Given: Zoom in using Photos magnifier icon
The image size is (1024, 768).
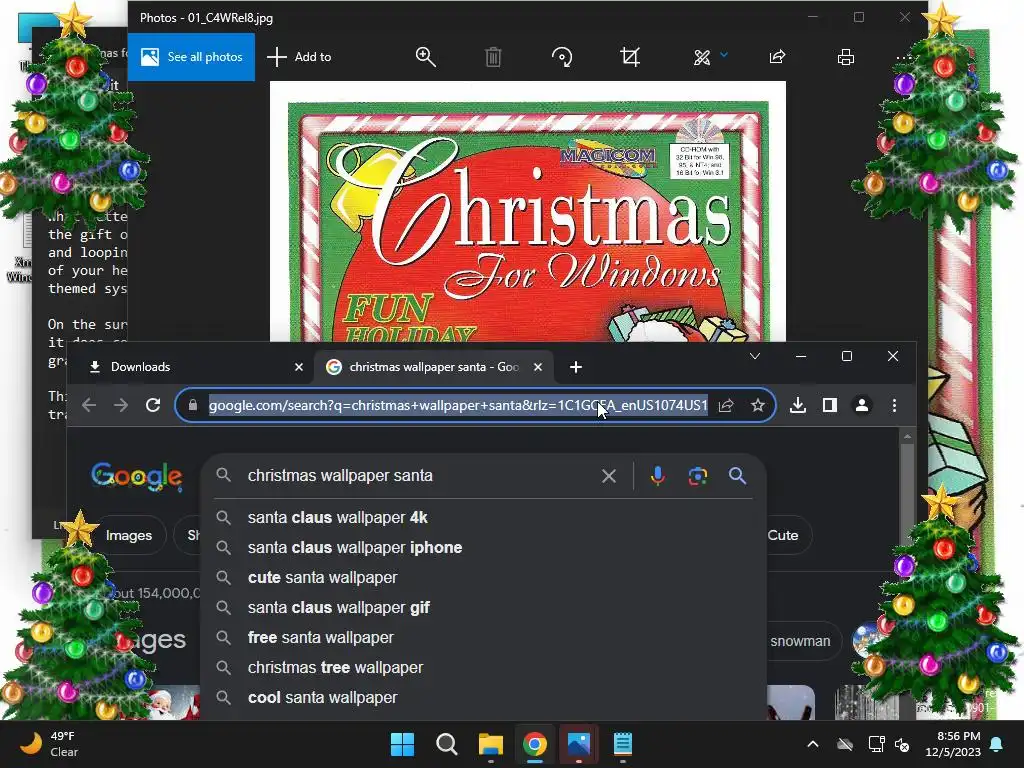Looking at the screenshot, I should [x=426, y=57].
